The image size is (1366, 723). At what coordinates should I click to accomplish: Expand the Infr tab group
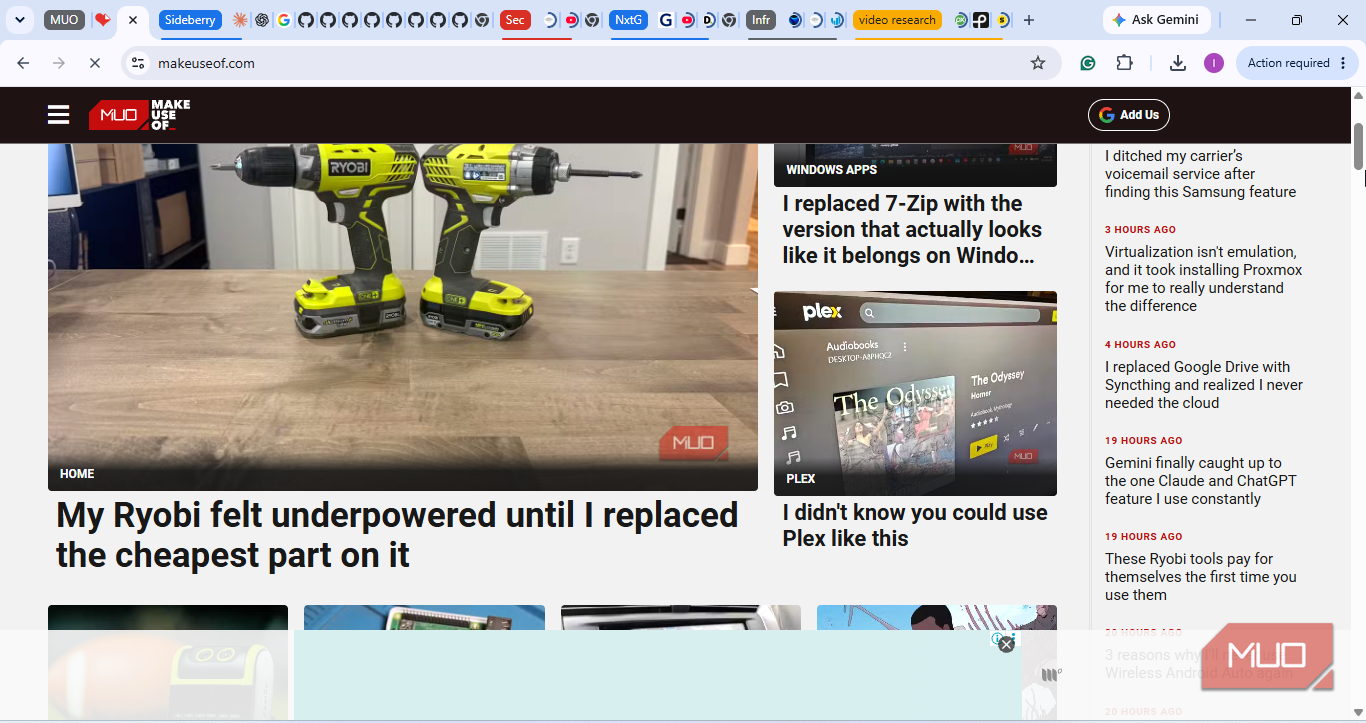point(761,20)
